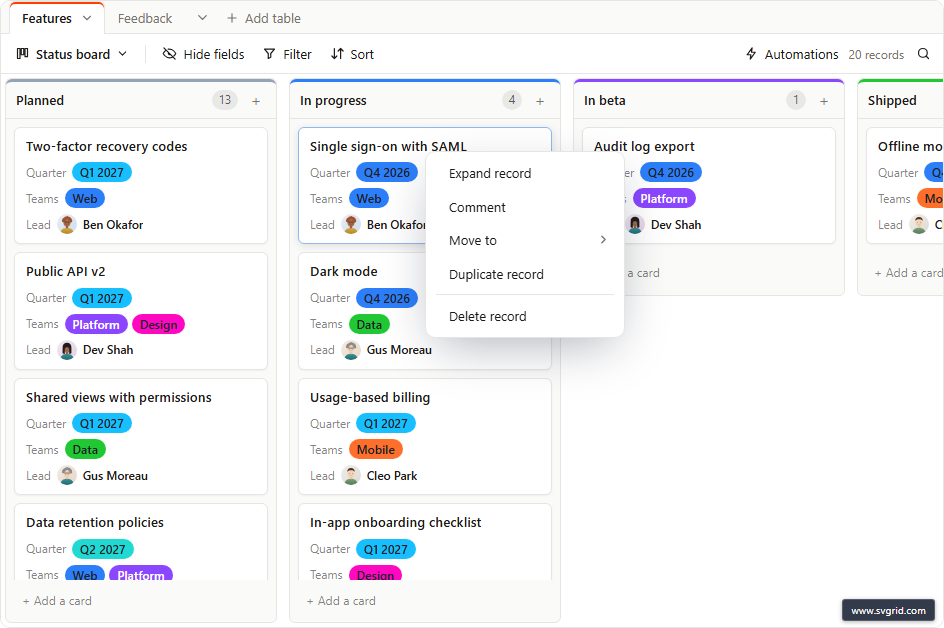Switch to the Feedback table tab
The image size is (944, 628).
pos(144,19)
